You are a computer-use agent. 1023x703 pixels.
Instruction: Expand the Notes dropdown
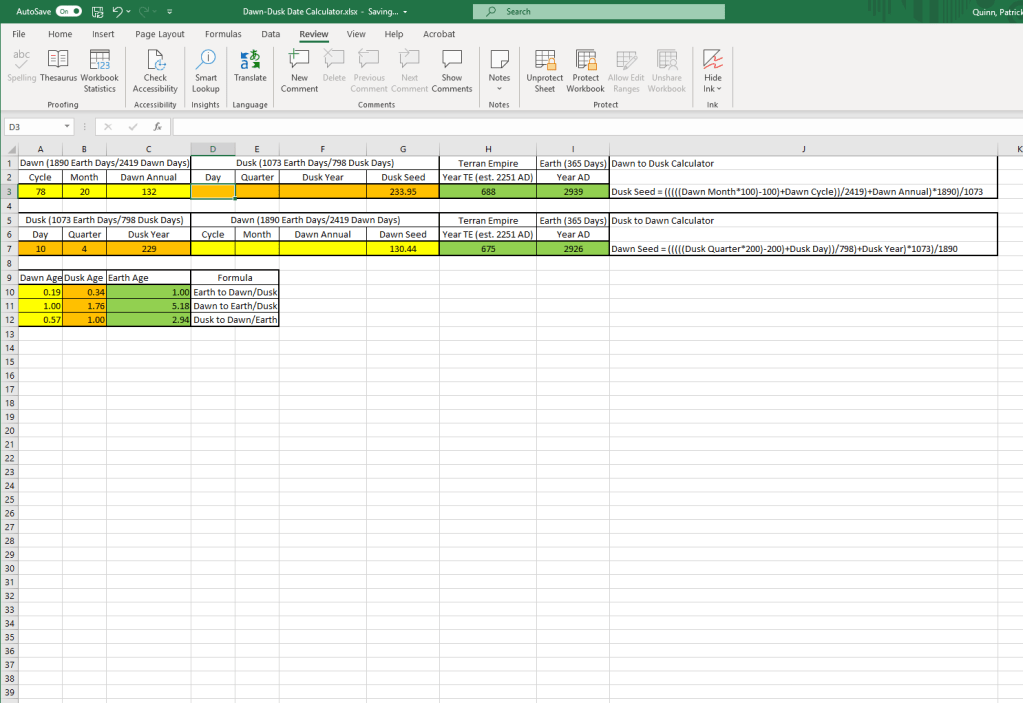click(x=499, y=68)
